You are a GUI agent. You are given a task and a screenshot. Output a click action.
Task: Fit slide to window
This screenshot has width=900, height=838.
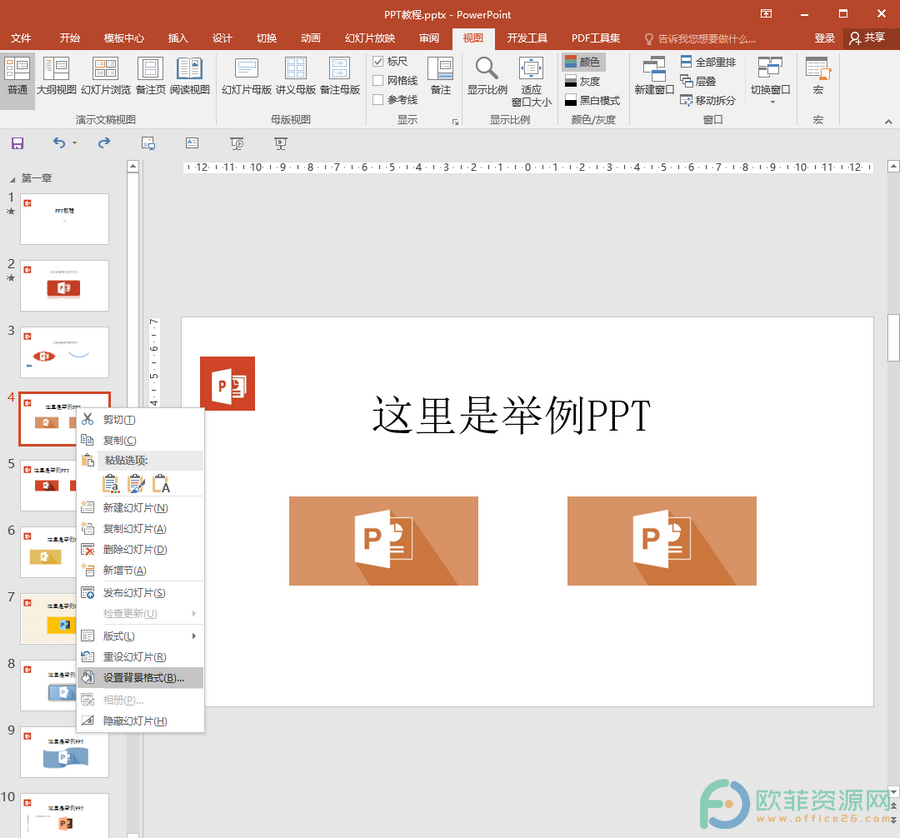531,82
